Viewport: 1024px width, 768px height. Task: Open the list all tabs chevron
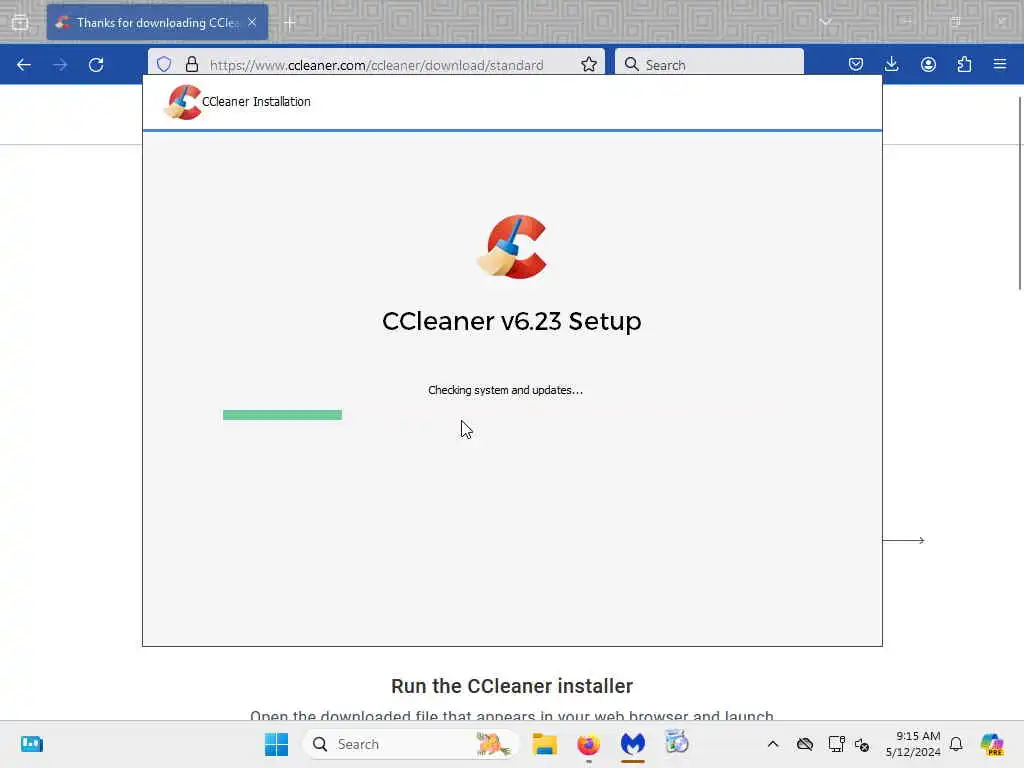click(x=825, y=22)
